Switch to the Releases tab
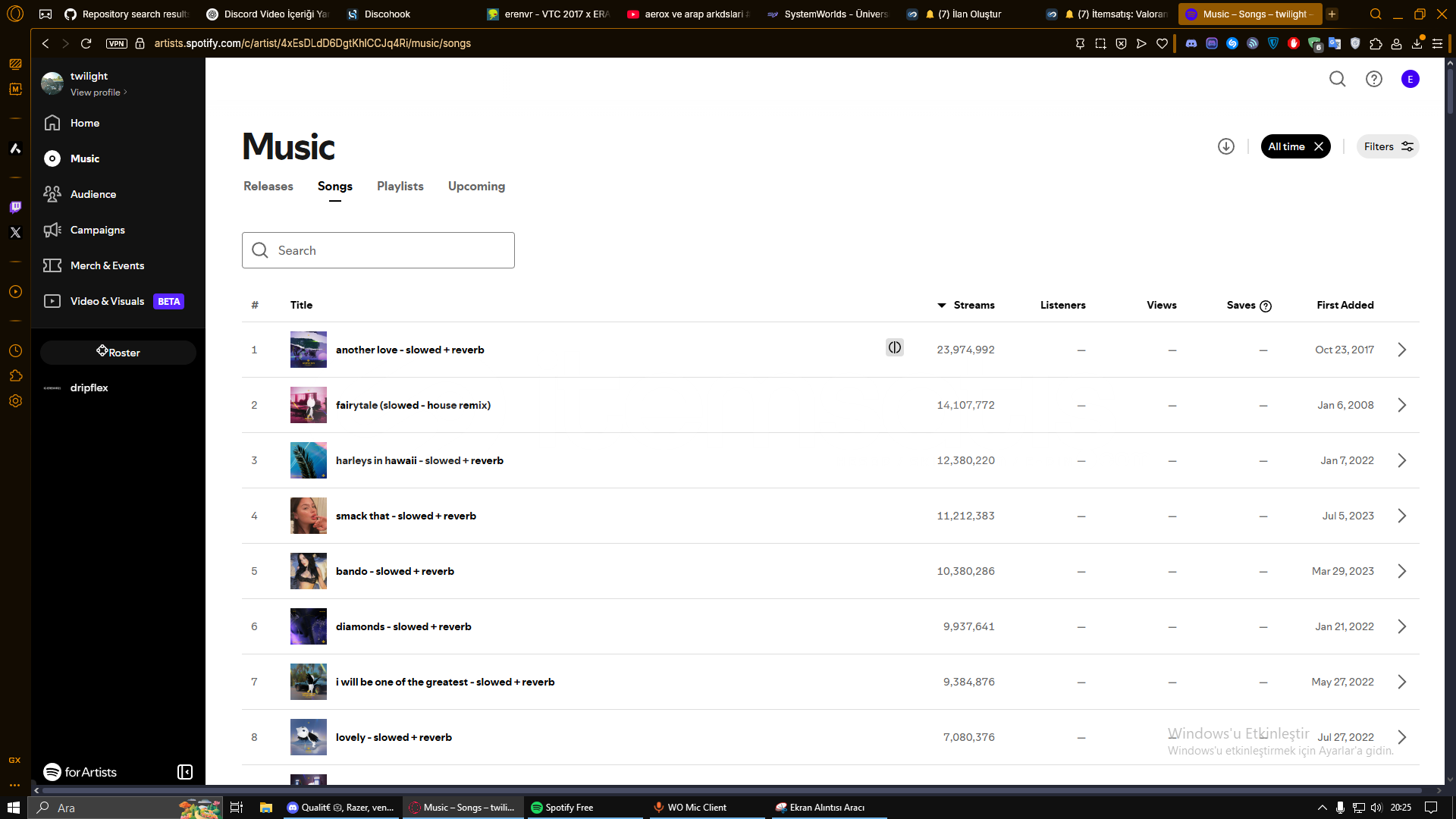The image size is (1456, 819). pos(268,186)
